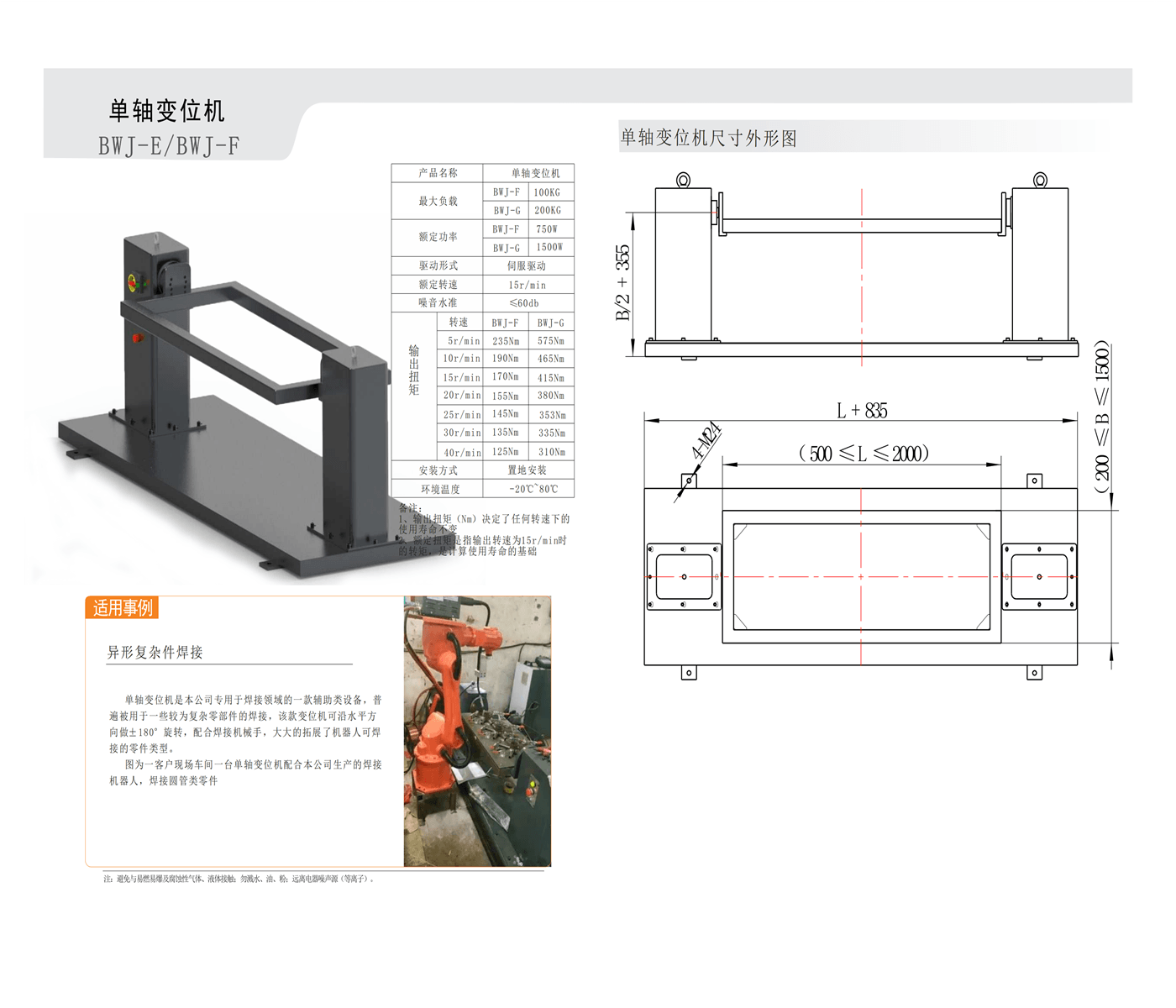The width and height of the screenshot is (1176, 1008).
Task: Click the '465Nm' torque value
Action: (x=551, y=359)
